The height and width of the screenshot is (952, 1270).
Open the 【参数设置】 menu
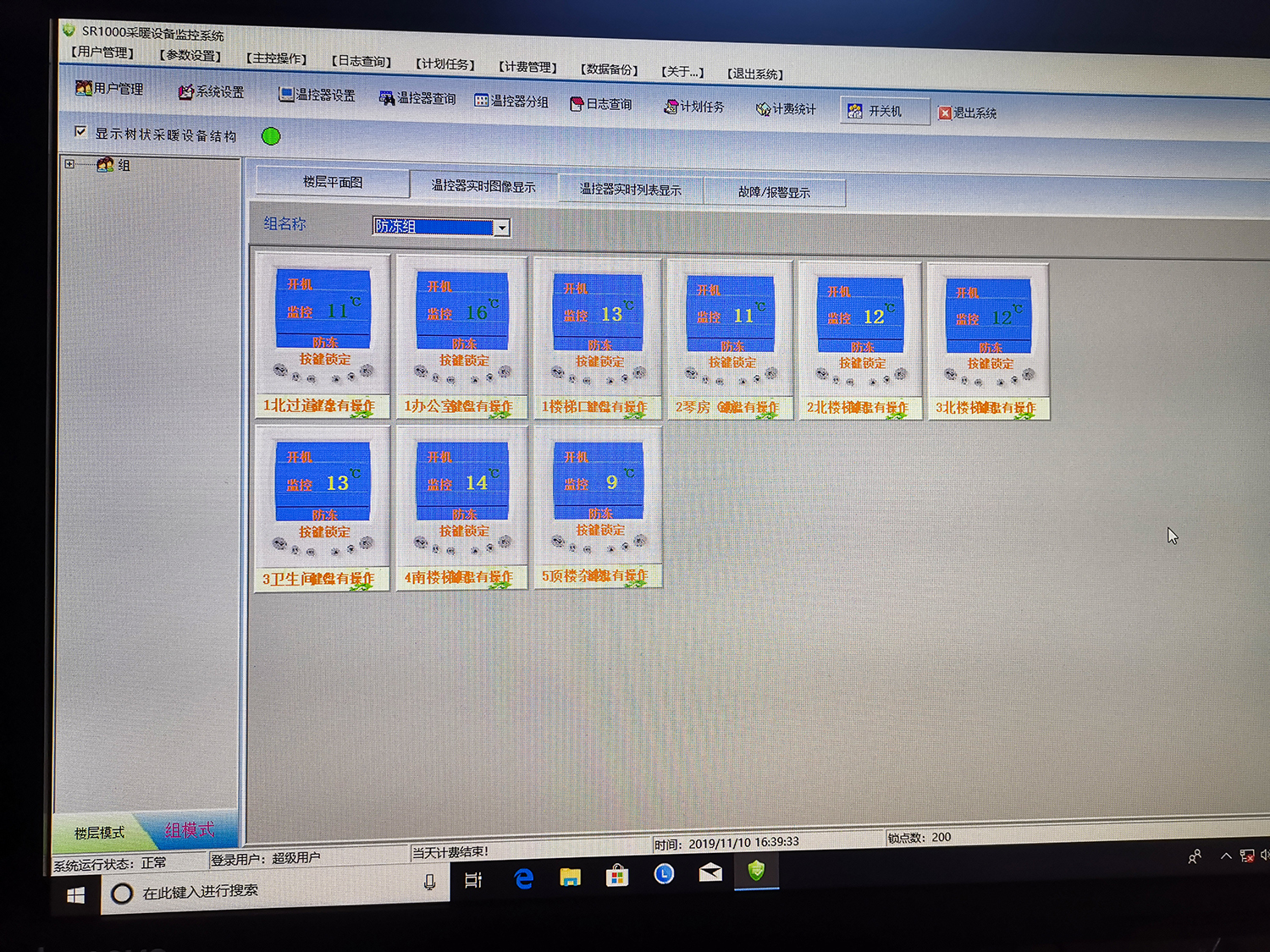(x=190, y=55)
